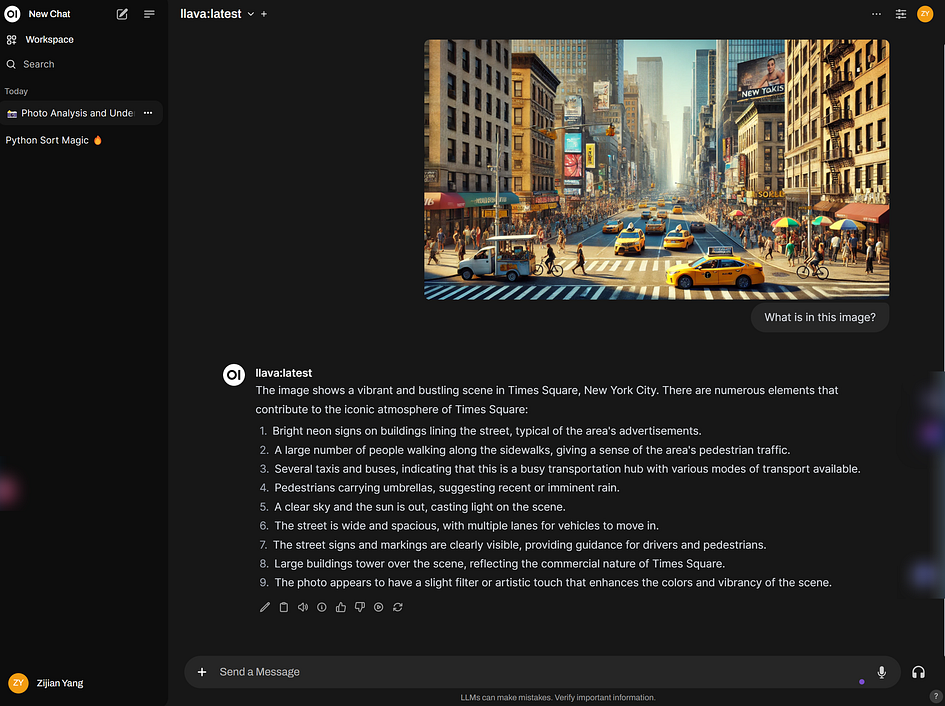This screenshot has width=945, height=706.
Task: Read the response aloud with the speaker icon
Action: click(x=303, y=607)
